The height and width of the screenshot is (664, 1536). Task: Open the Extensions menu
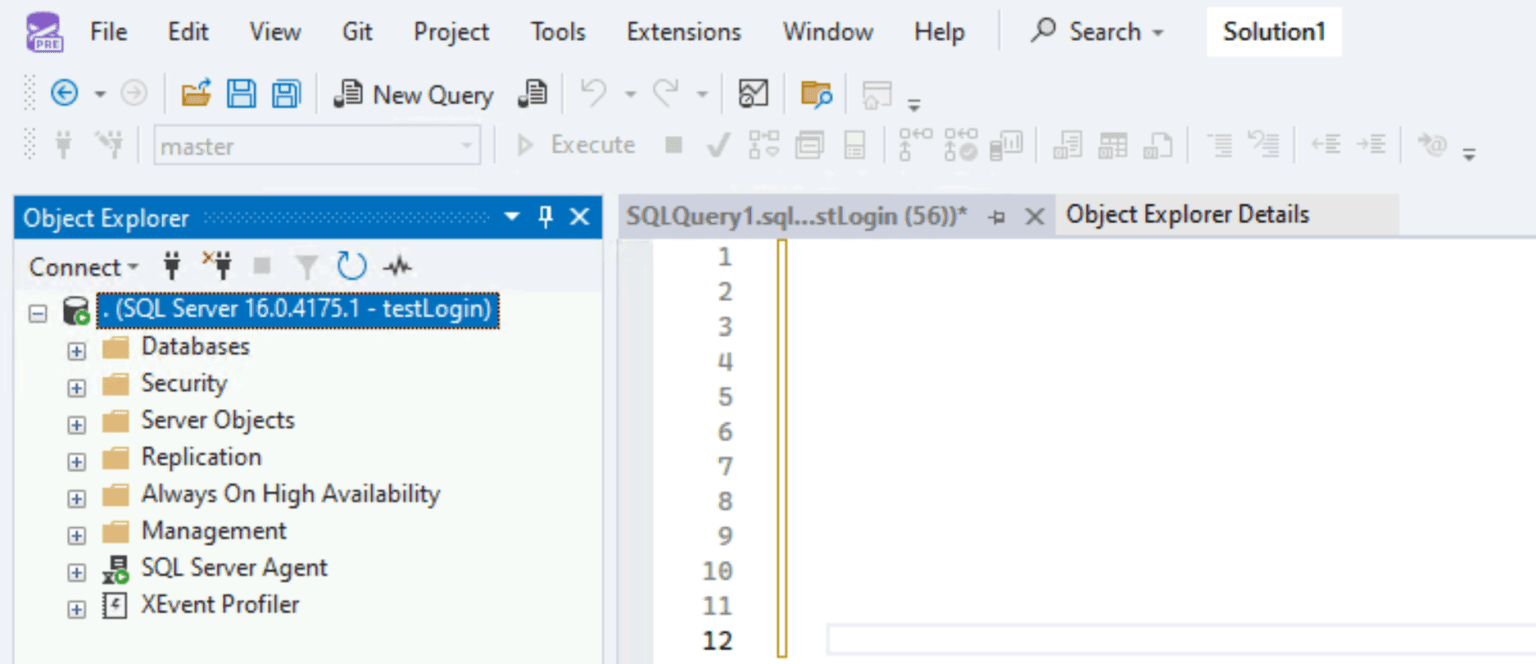click(684, 32)
